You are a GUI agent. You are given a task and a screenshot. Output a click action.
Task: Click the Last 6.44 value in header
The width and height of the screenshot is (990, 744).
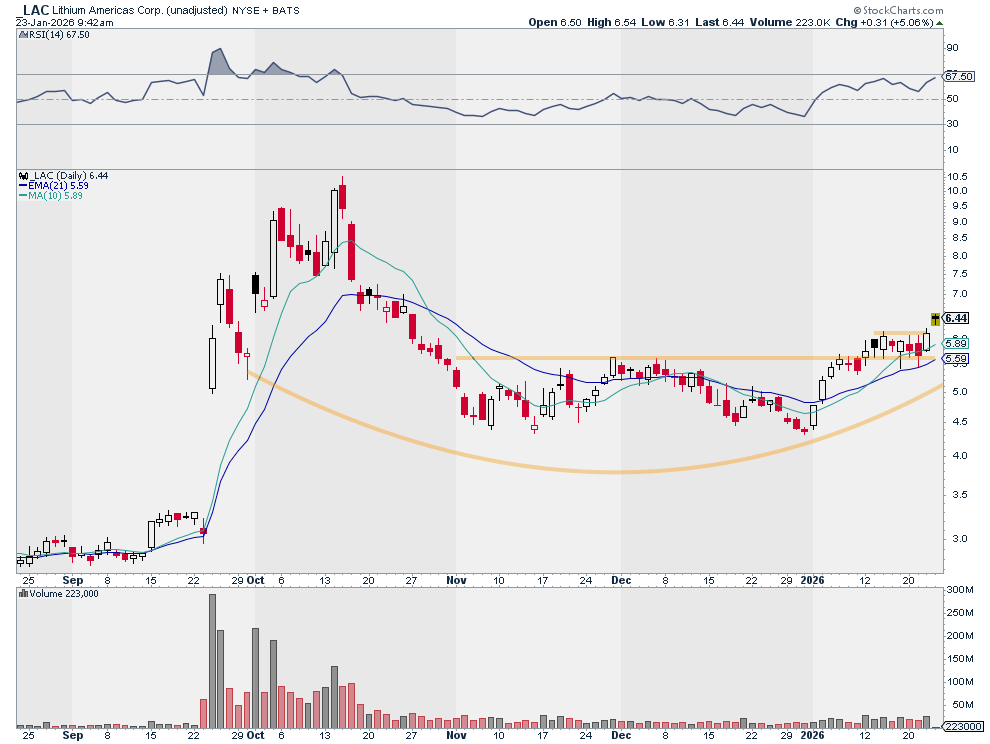(x=720, y=22)
